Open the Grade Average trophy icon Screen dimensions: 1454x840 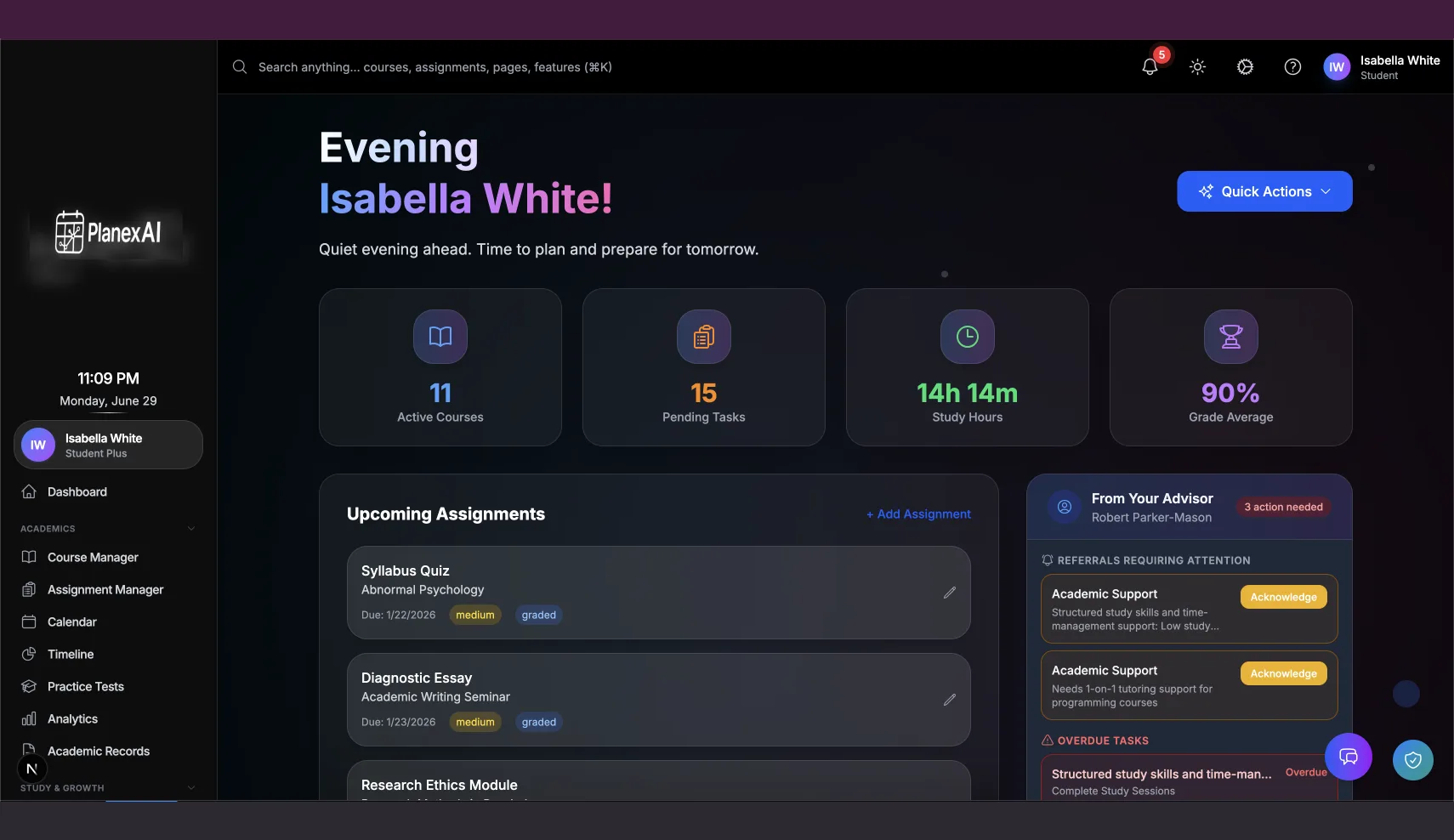[x=1231, y=337]
